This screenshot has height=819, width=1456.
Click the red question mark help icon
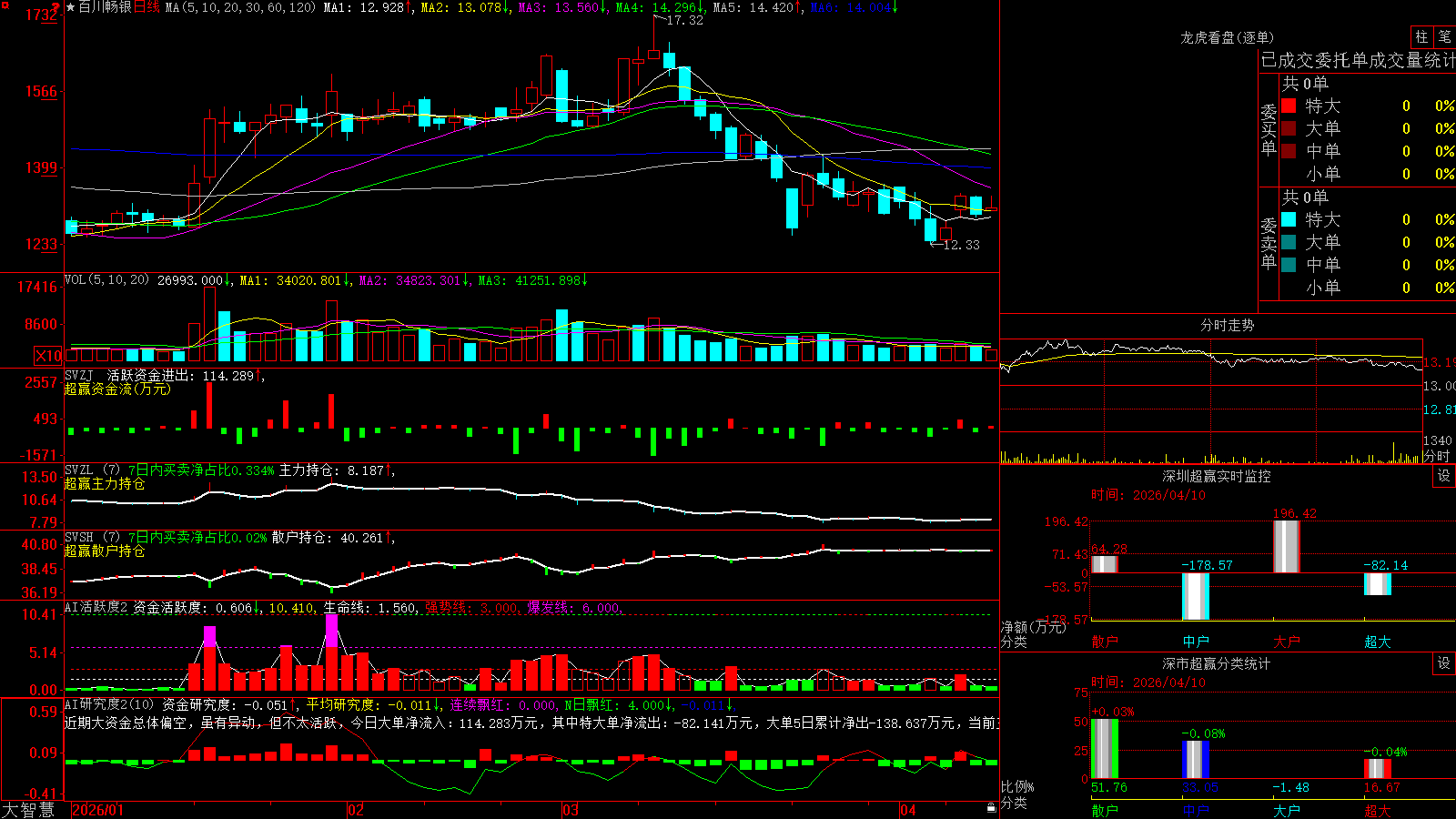(55, 9)
